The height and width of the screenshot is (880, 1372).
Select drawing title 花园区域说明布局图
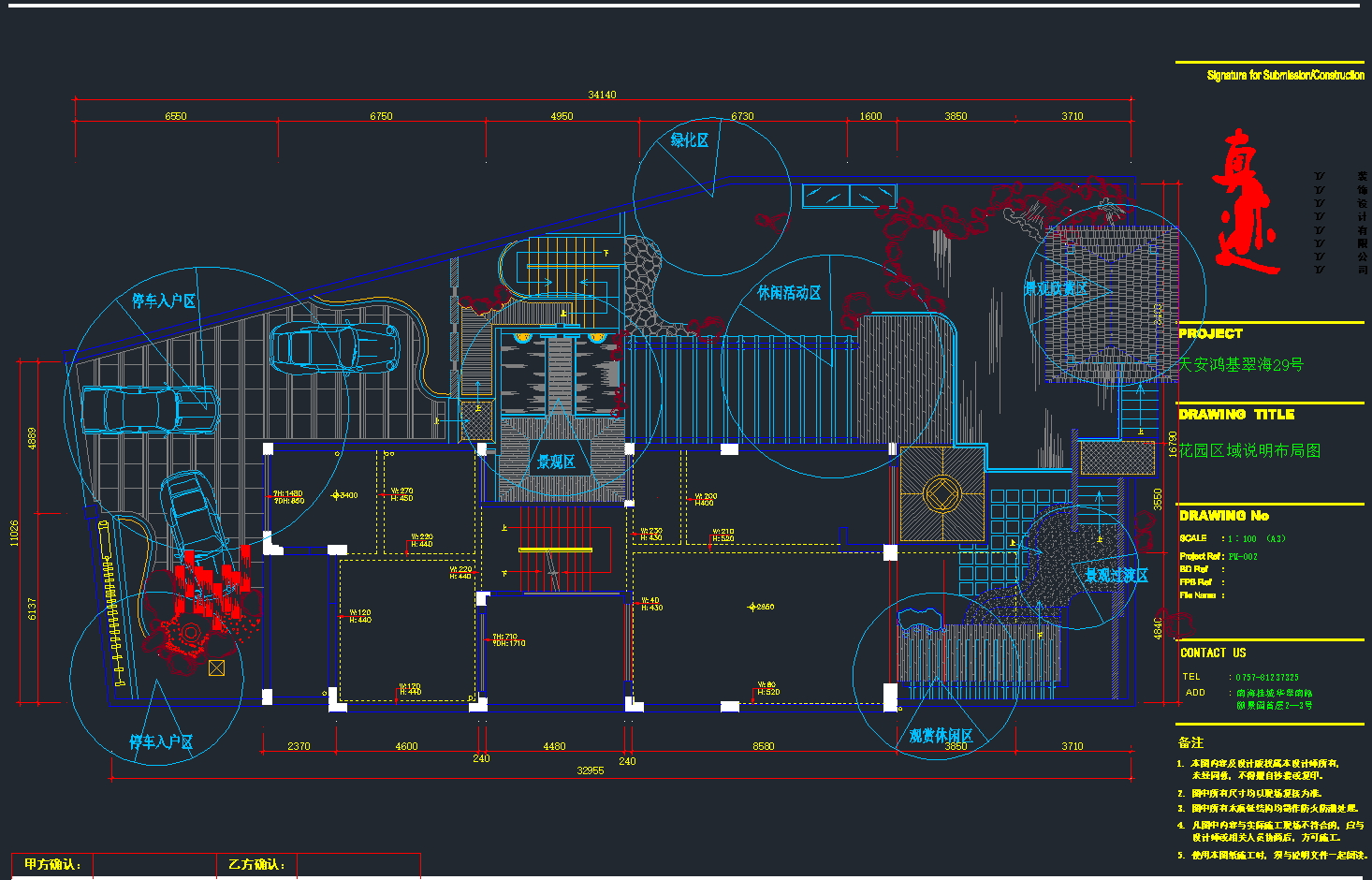click(1248, 450)
